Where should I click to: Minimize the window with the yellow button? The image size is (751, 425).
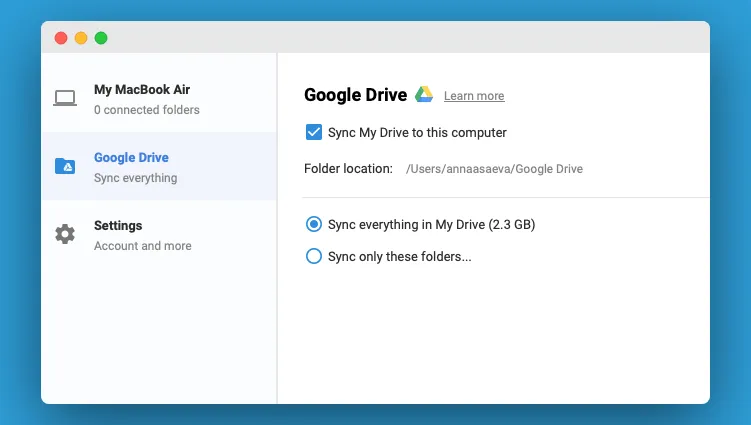point(81,38)
